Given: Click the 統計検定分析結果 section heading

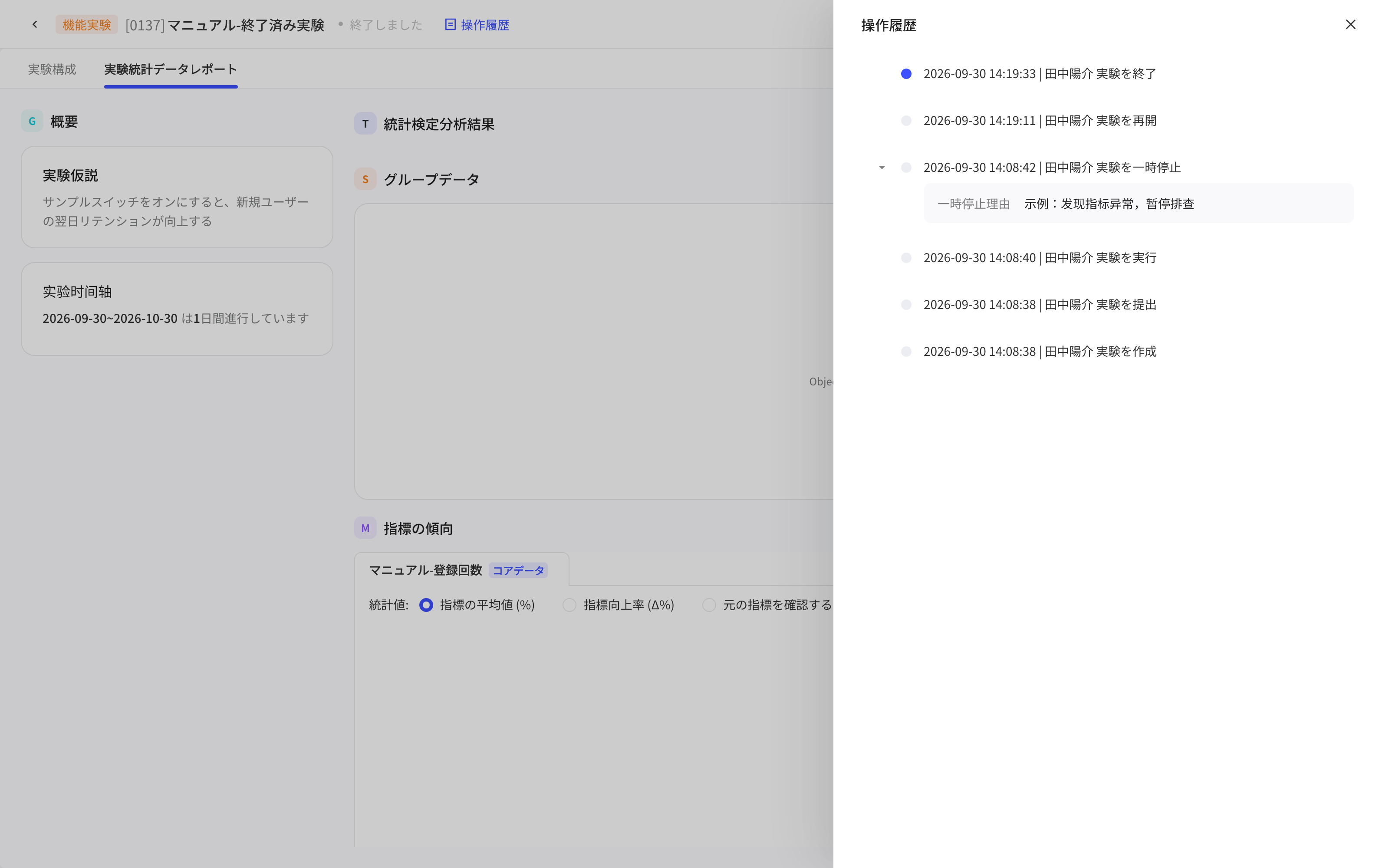Looking at the screenshot, I should pyautogui.click(x=438, y=124).
